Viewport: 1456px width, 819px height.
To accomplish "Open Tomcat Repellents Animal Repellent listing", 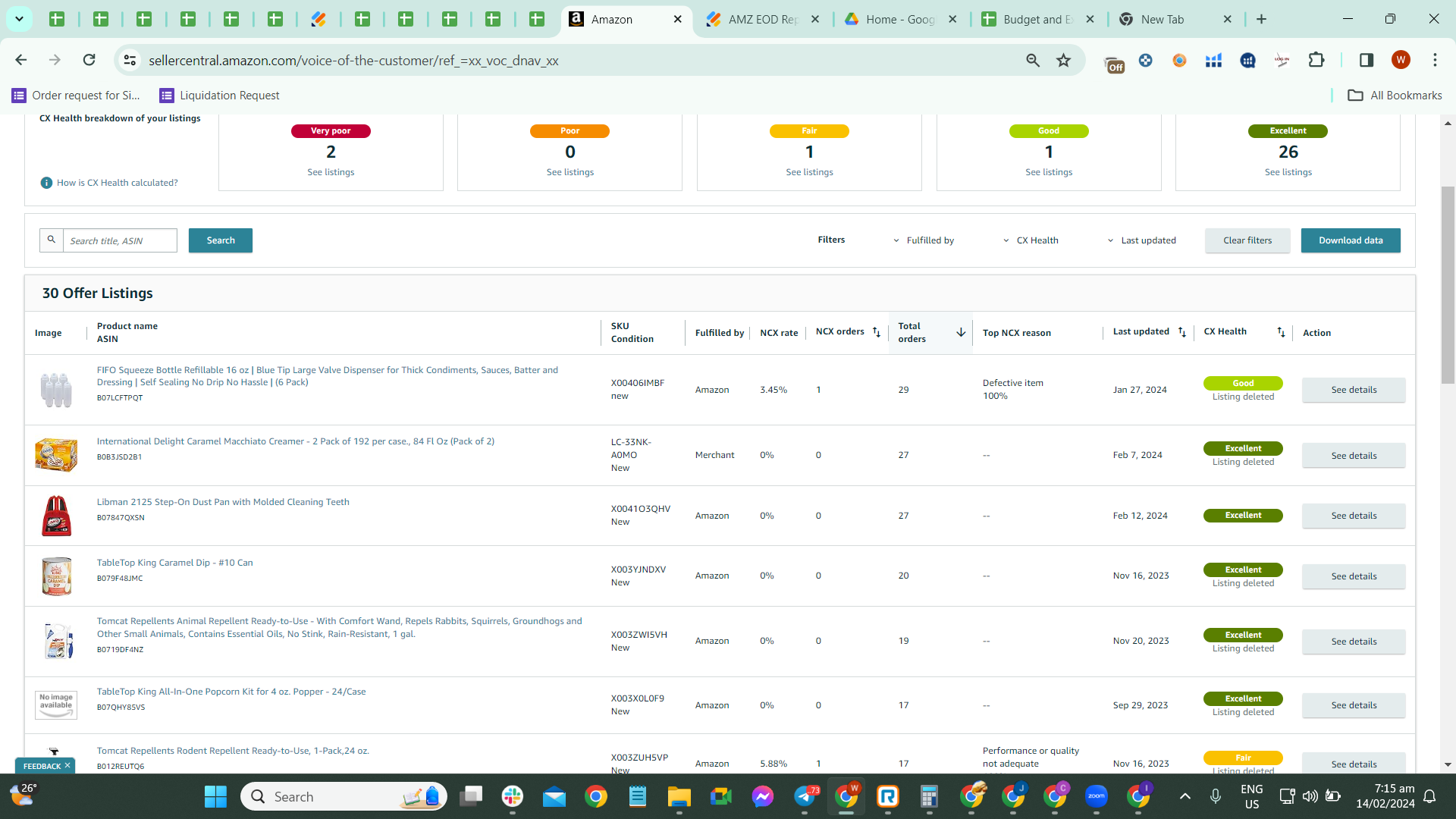I will coord(340,627).
